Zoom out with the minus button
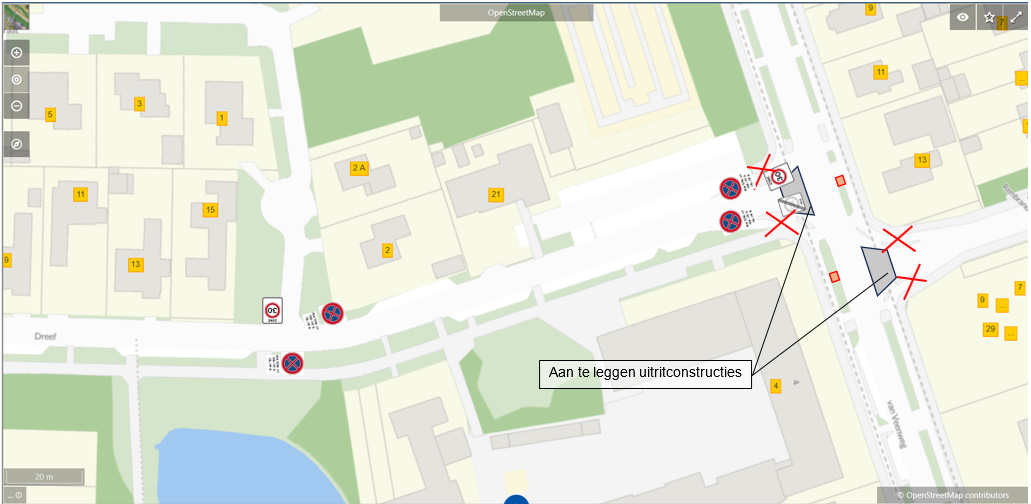The height and width of the screenshot is (504, 1031). [x=16, y=105]
